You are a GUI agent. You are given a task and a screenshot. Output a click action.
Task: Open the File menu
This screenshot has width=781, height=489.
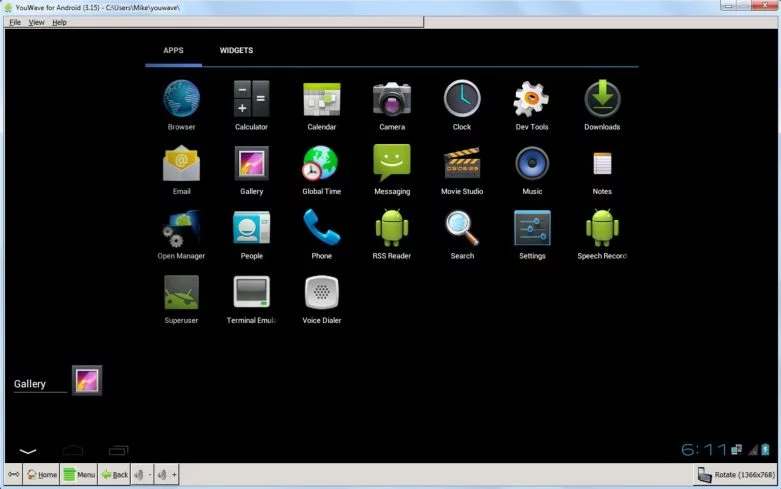point(15,22)
